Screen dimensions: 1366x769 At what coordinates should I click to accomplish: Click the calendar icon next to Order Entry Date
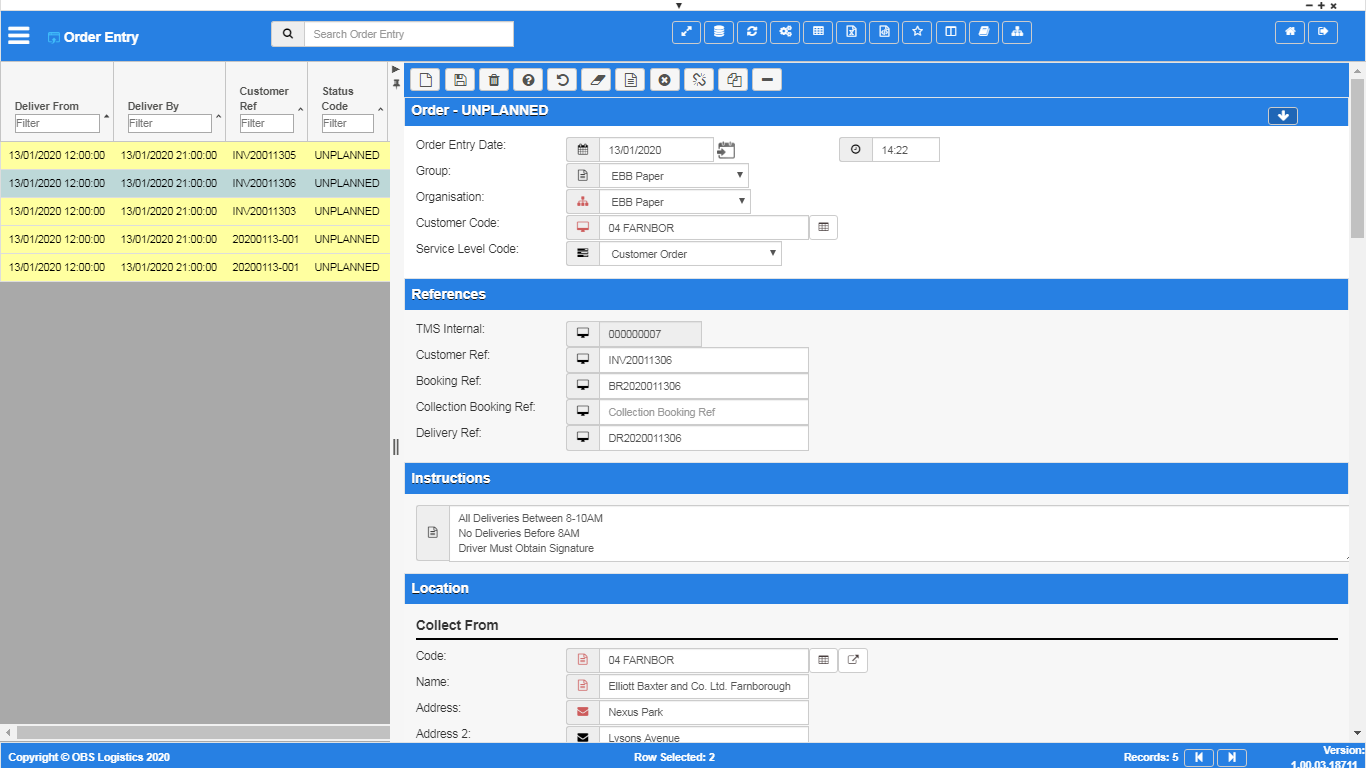(726, 150)
